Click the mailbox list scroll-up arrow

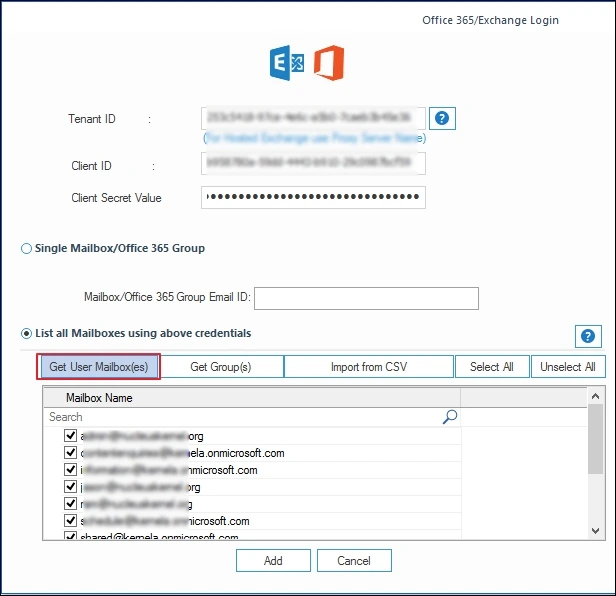(596, 396)
